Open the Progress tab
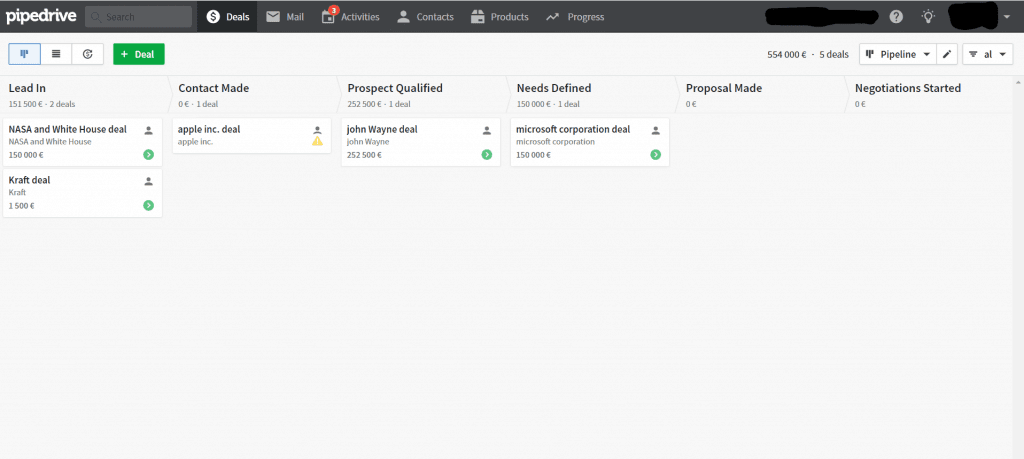The width and height of the screenshot is (1024, 459). click(x=575, y=17)
